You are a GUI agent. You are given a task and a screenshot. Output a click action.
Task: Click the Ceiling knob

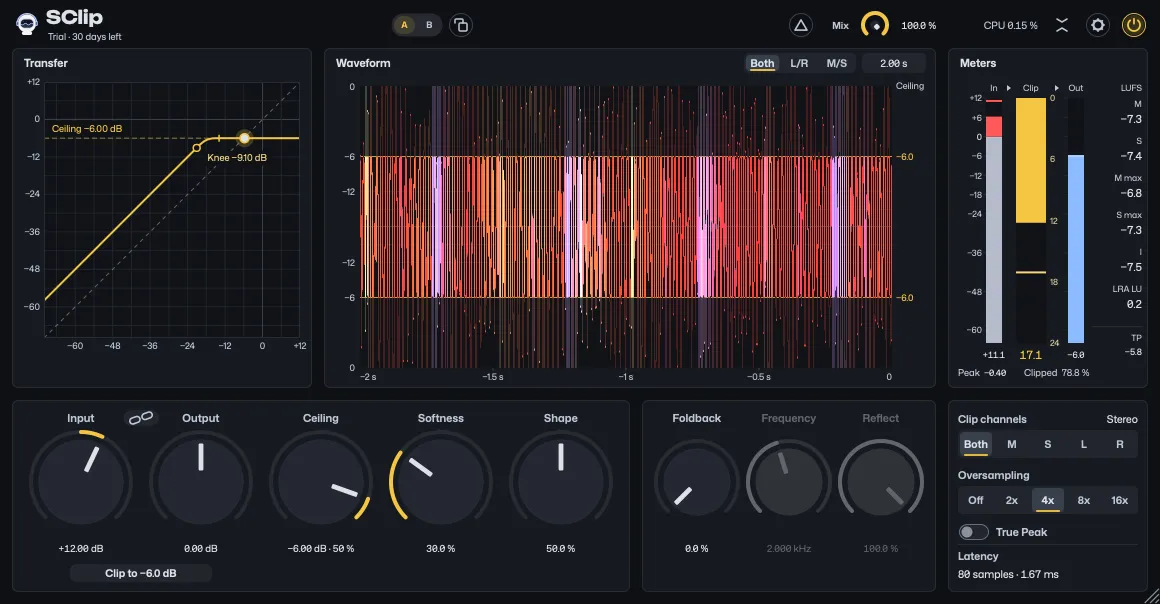(320, 482)
